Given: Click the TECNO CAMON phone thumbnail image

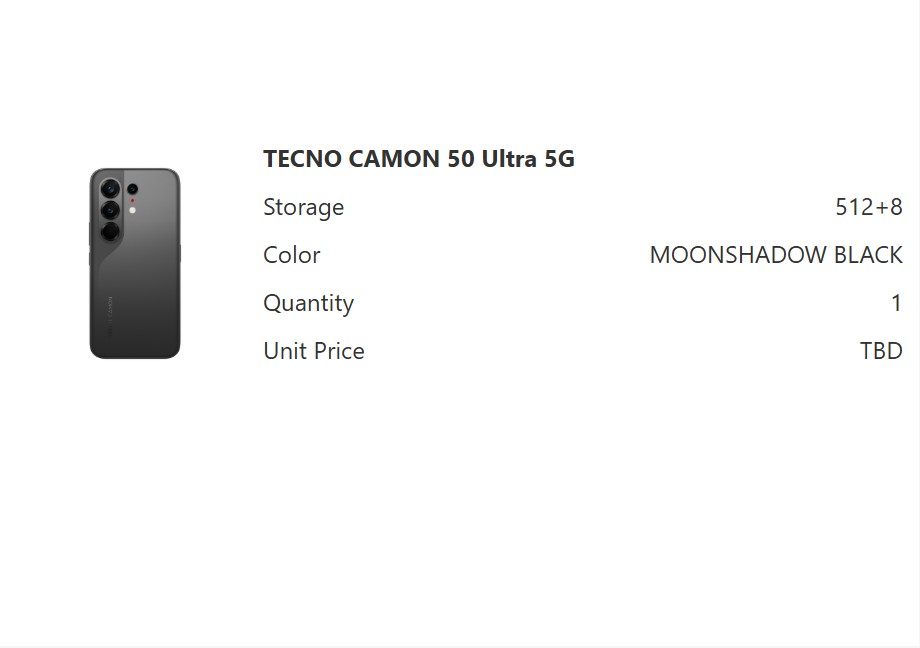Looking at the screenshot, I should coord(135,263).
